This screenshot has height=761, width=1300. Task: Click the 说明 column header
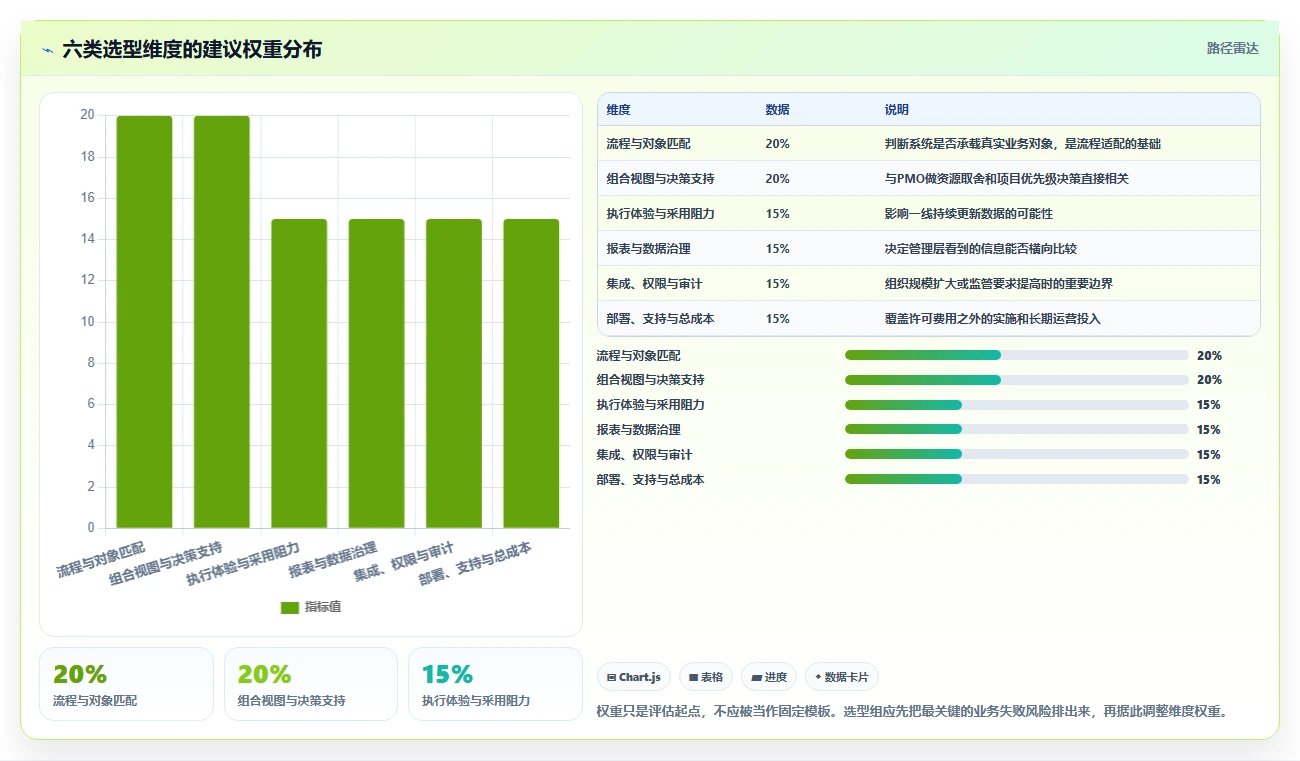(x=896, y=110)
